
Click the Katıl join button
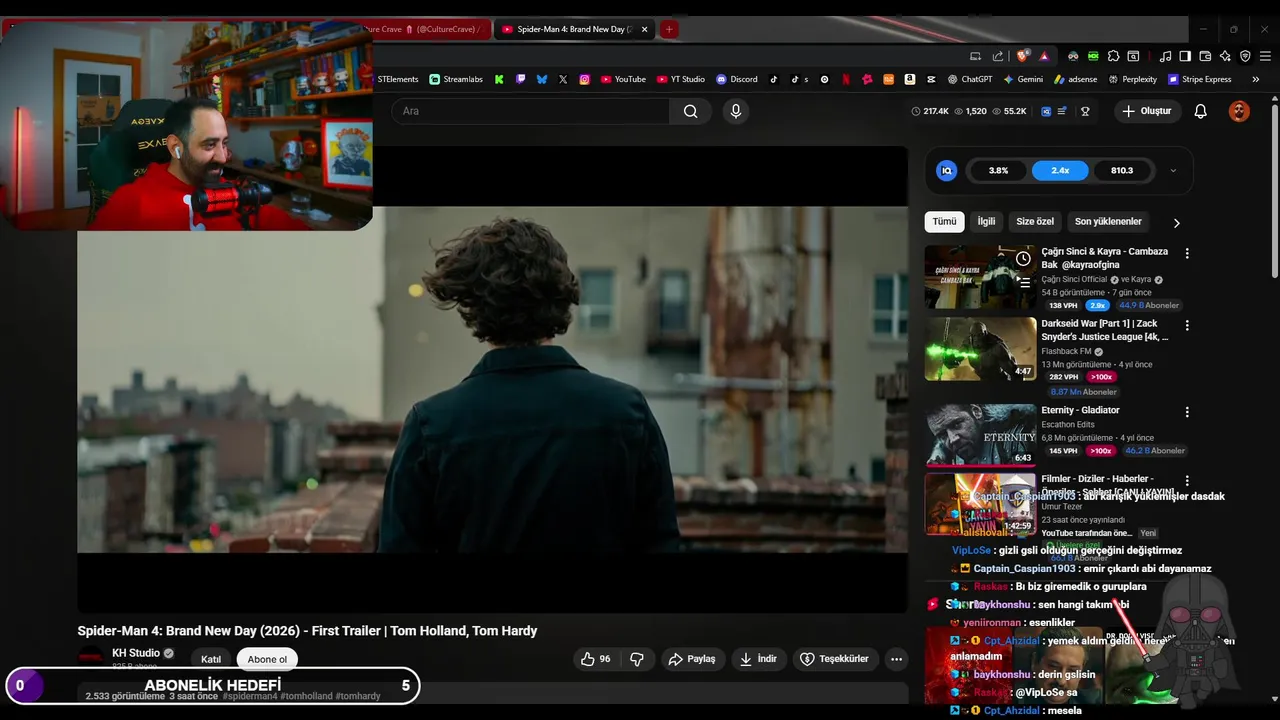point(211,659)
